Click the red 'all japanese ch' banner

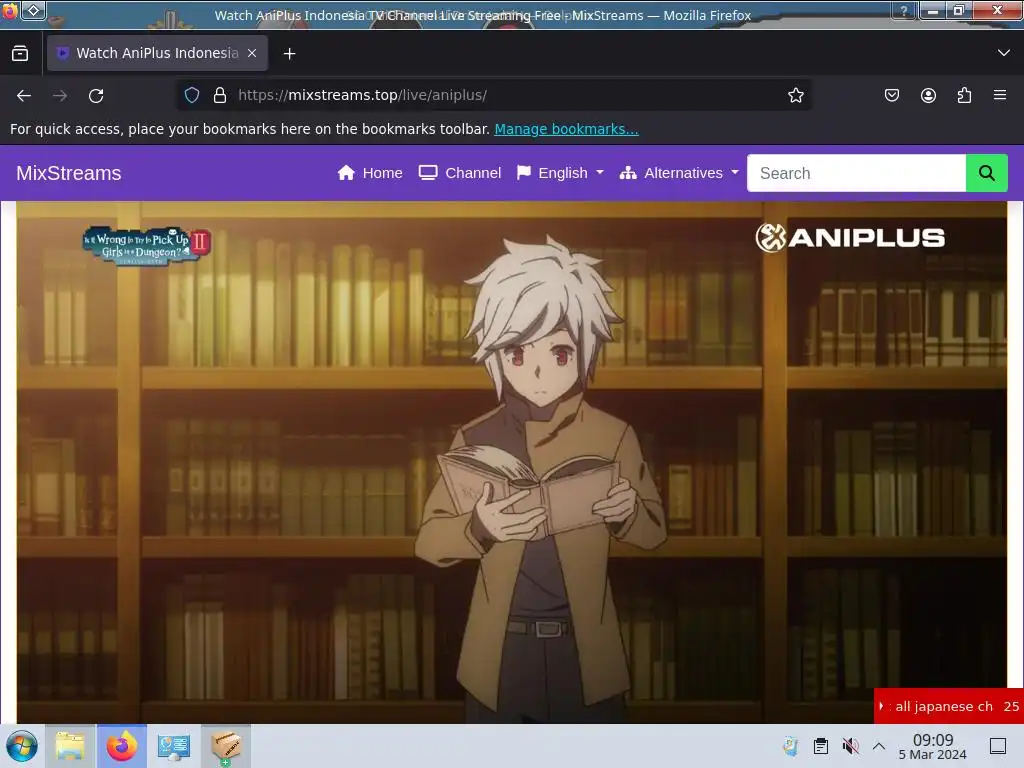(949, 706)
